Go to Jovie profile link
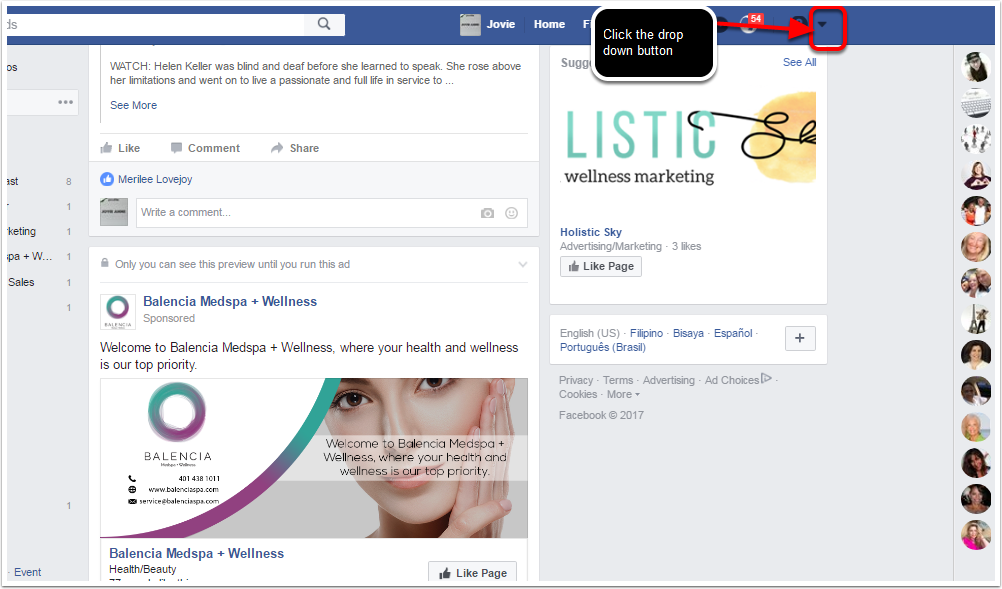The height and width of the screenshot is (589, 1002). tap(500, 24)
